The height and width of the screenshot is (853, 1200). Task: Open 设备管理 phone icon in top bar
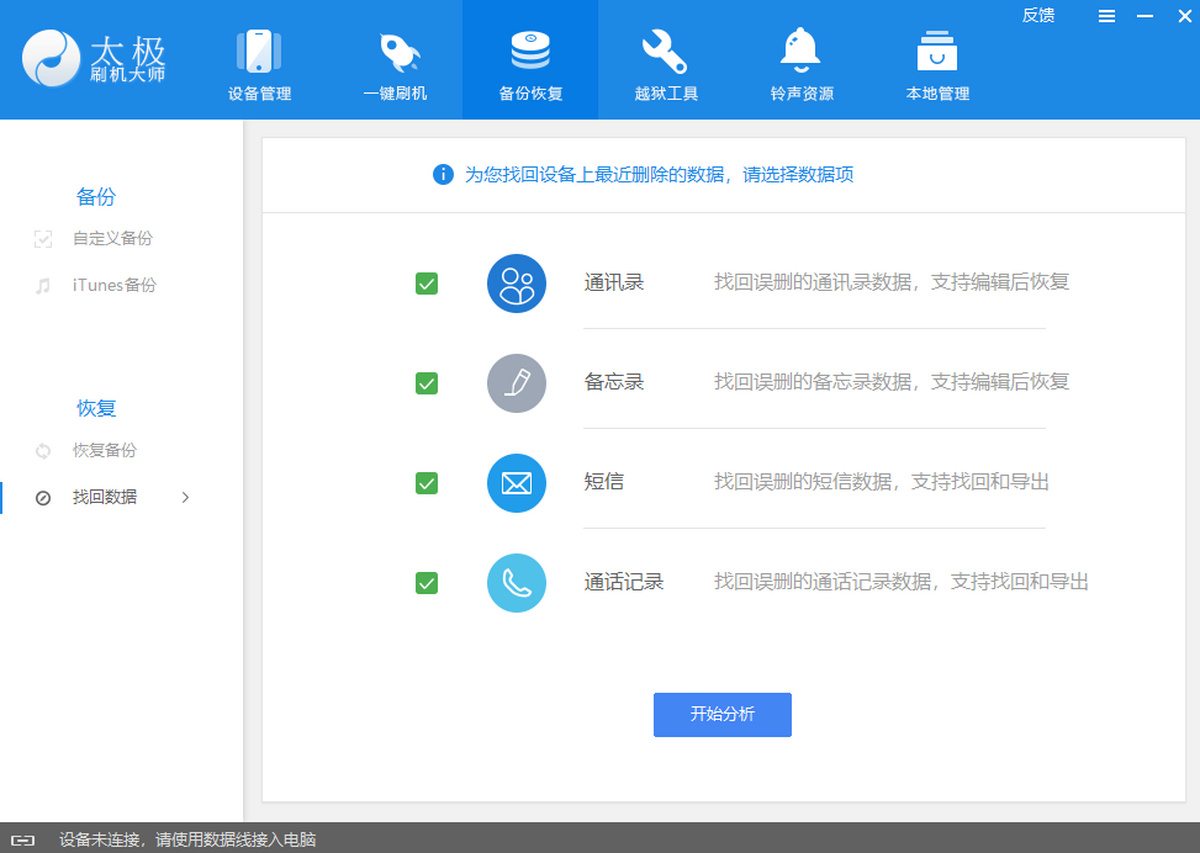tap(259, 52)
